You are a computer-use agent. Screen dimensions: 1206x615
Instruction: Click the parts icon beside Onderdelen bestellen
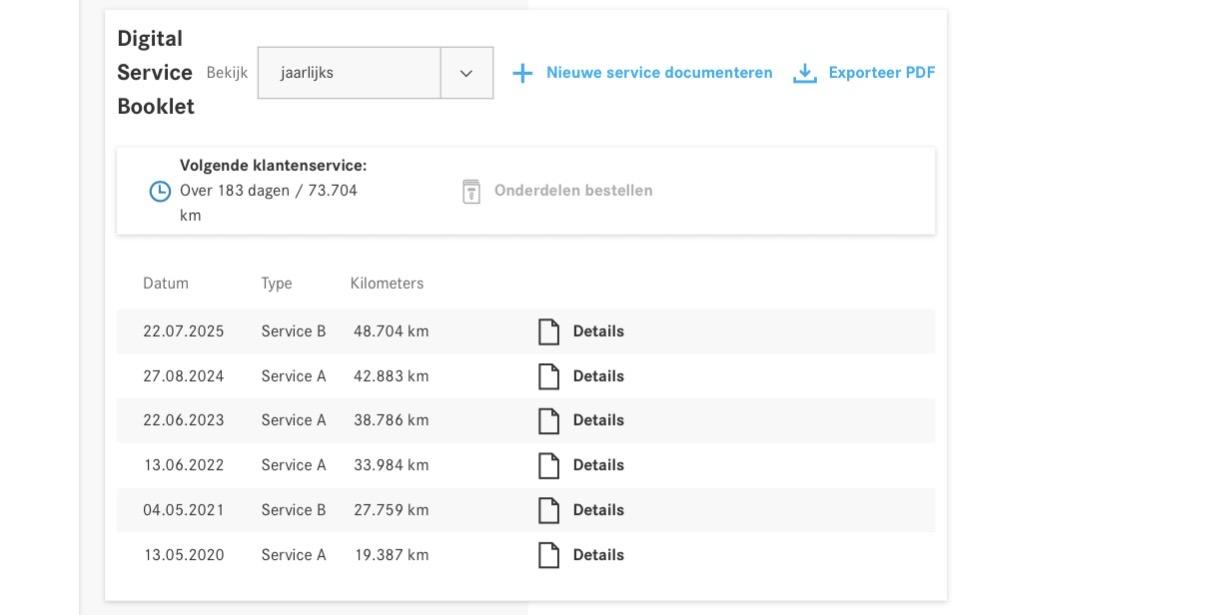pos(471,191)
